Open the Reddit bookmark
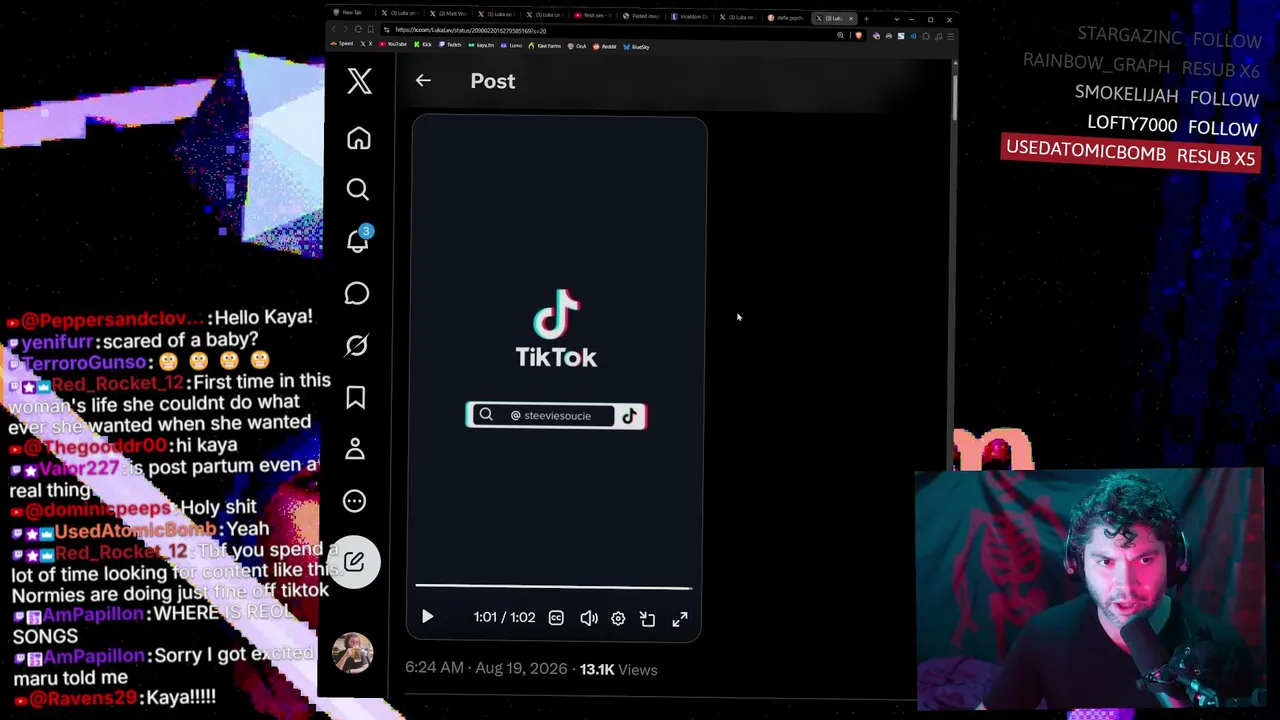The height and width of the screenshot is (720, 1280). click(x=606, y=46)
